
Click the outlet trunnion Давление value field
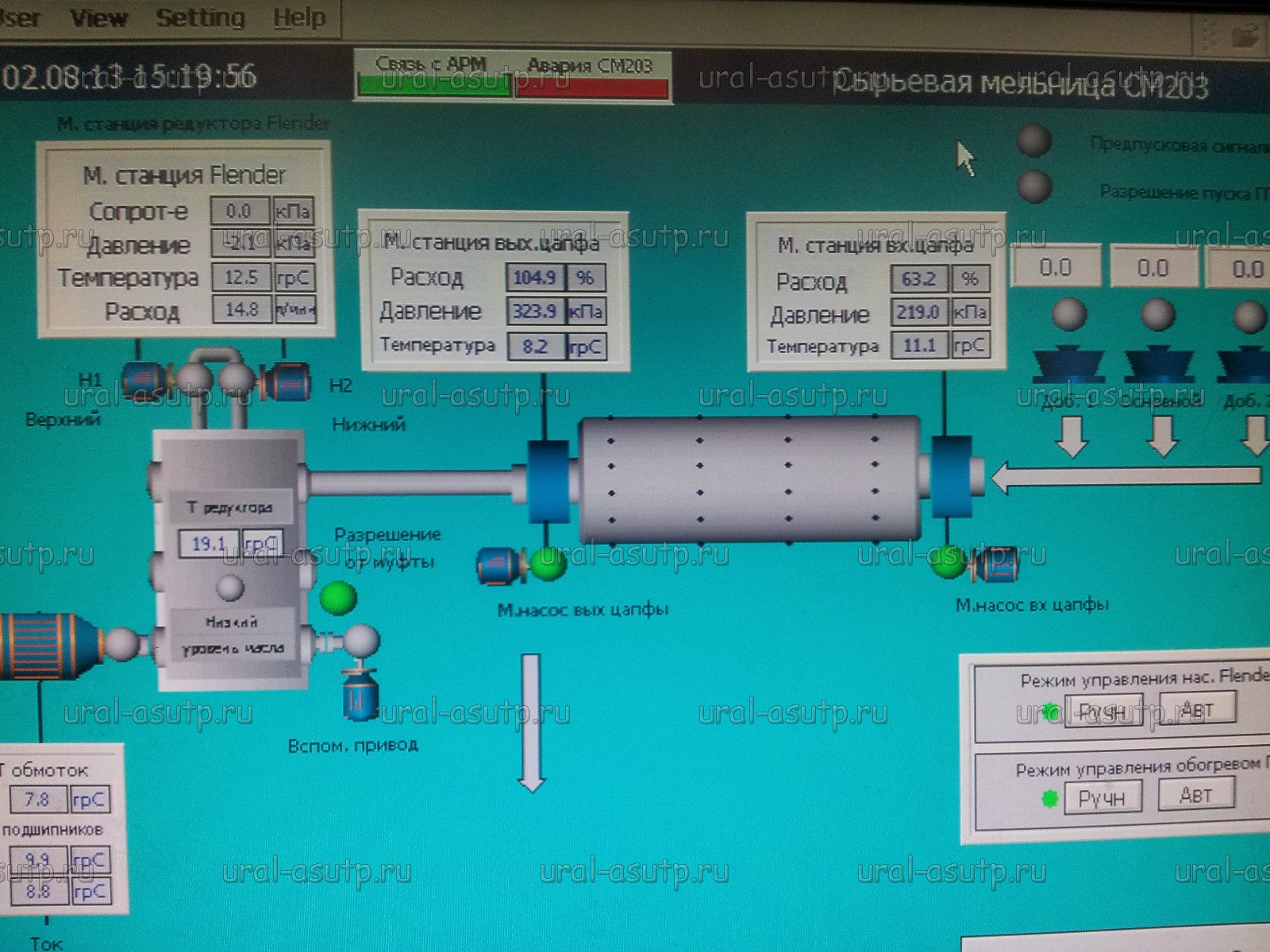[535, 311]
